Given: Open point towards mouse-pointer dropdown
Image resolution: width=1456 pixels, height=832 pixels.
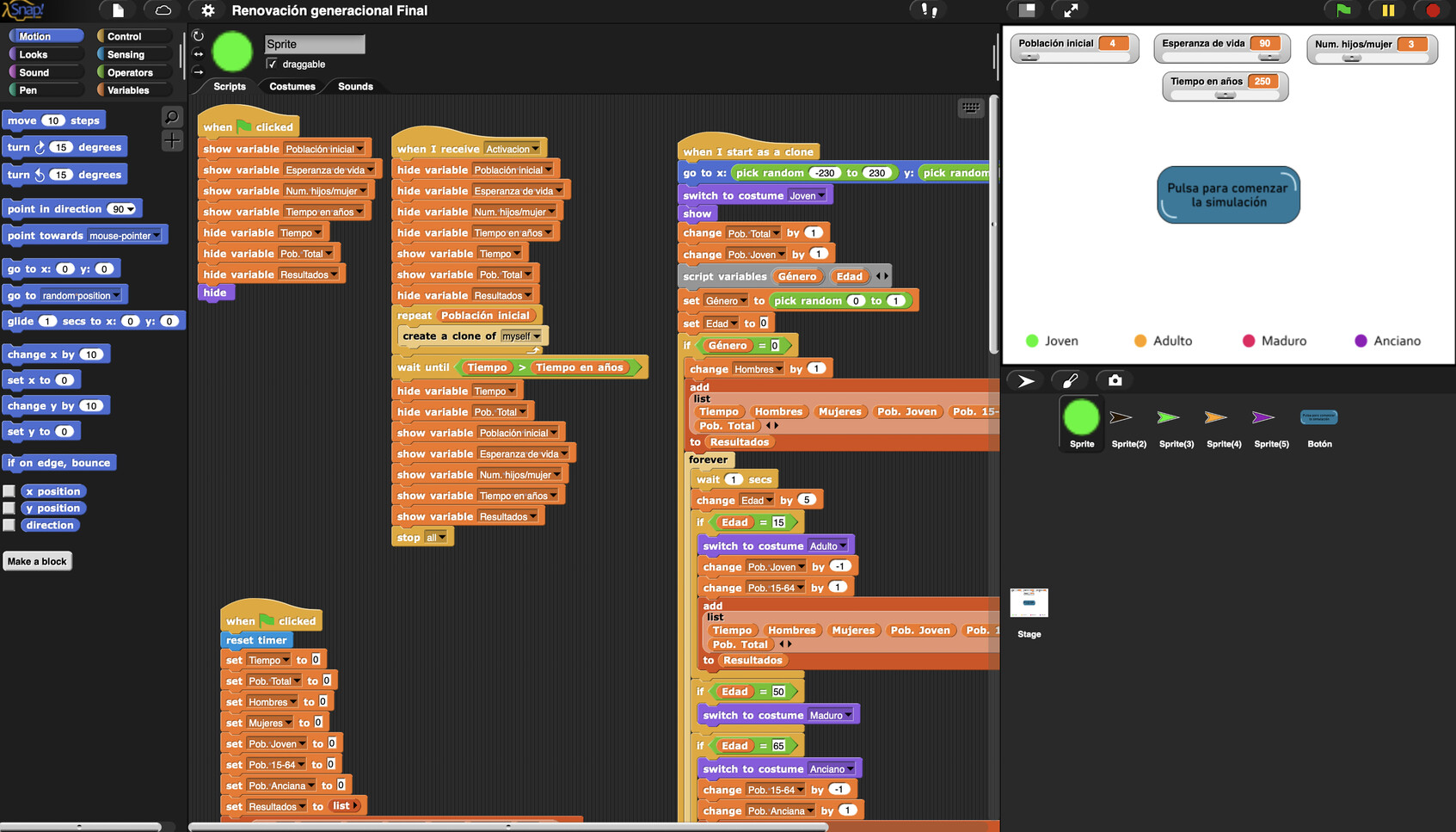Looking at the screenshot, I should (157, 236).
